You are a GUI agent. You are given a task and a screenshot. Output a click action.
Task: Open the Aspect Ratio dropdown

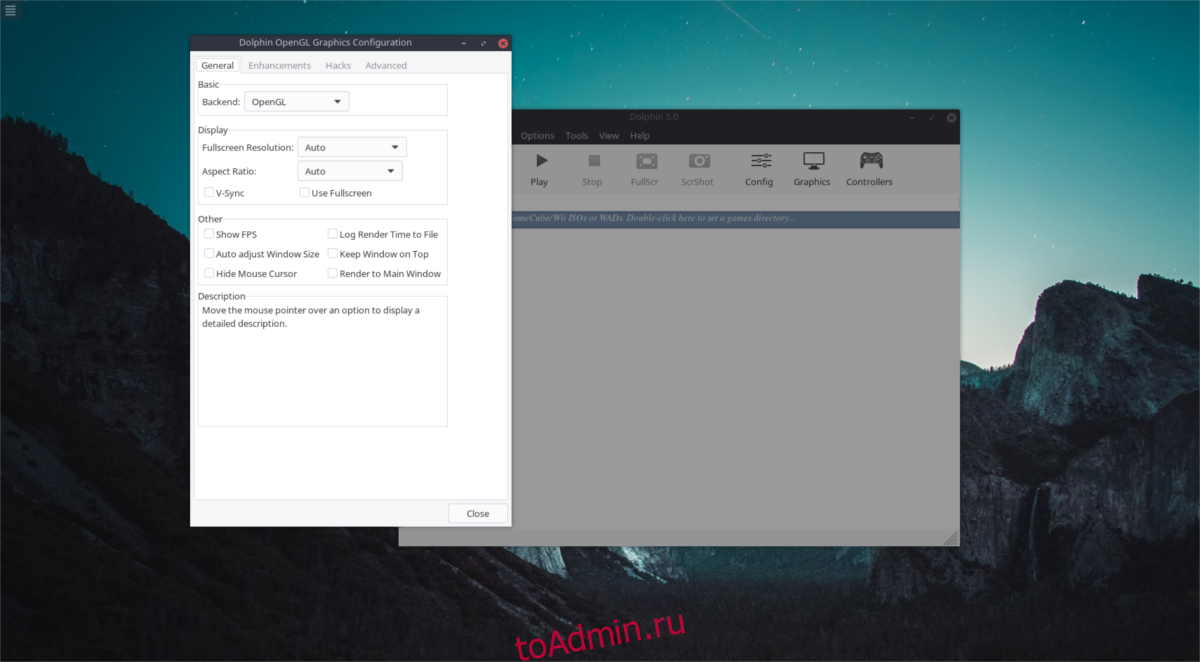[350, 171]
